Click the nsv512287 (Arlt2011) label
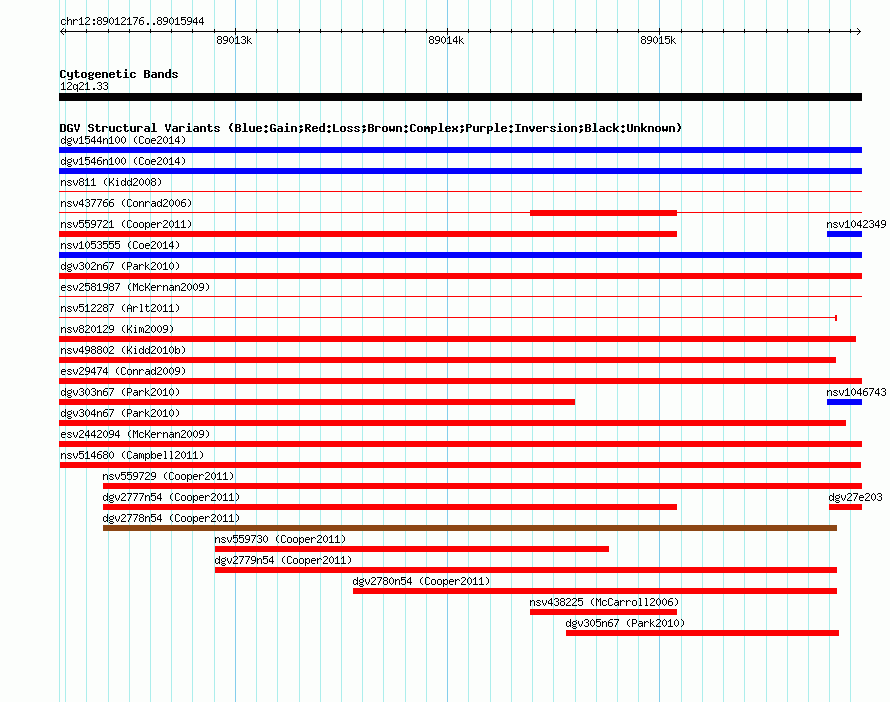Viewport: 890px width, 702px height. 120,308
